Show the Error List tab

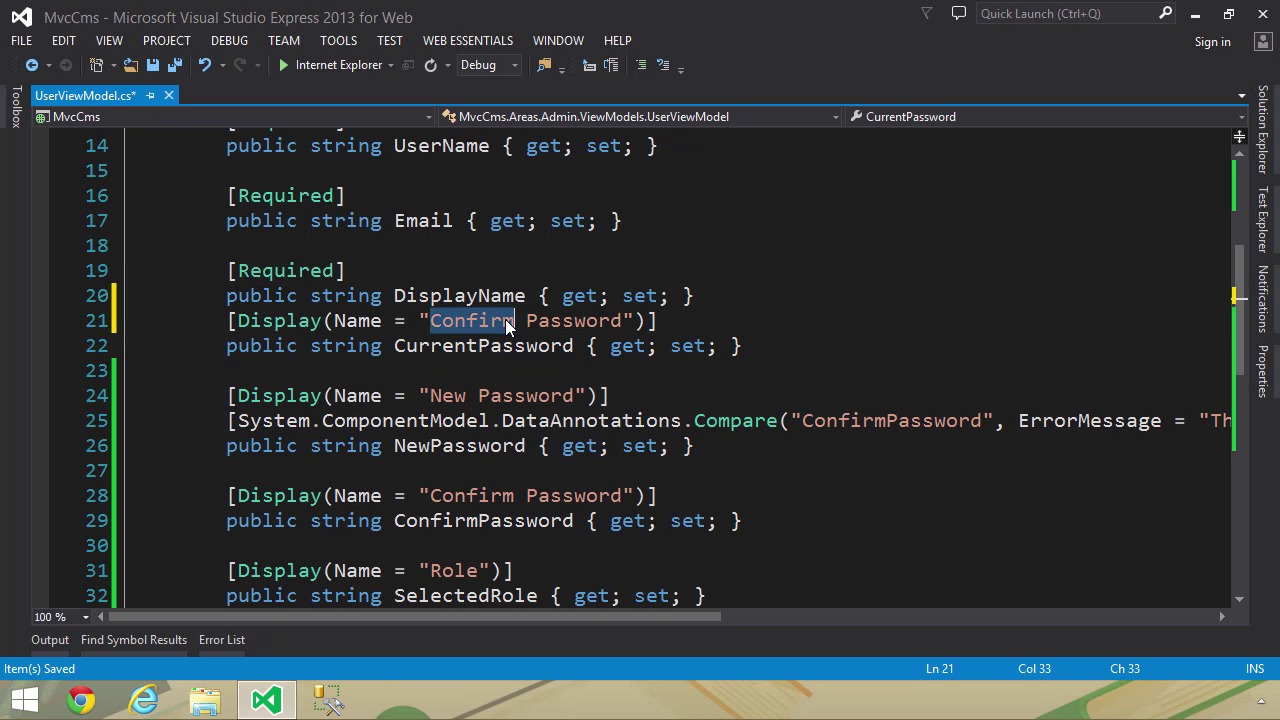pos(222,640)
